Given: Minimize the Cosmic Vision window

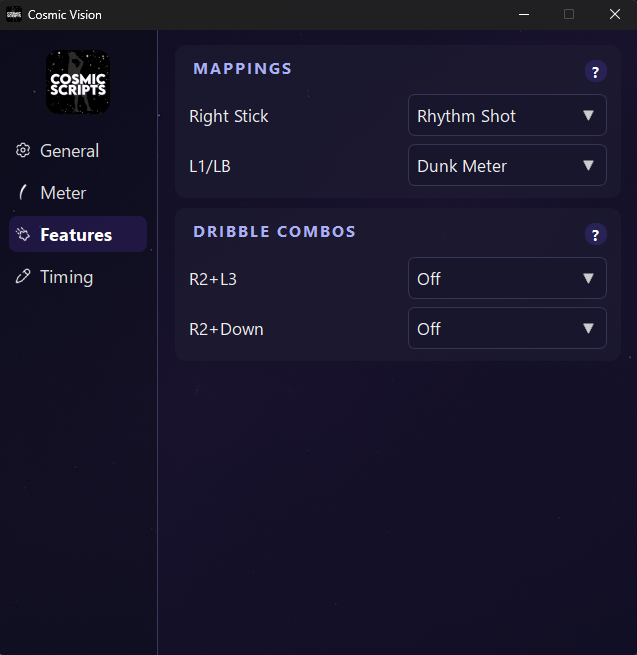Looking at the screenshot, I should pos(523,14).
